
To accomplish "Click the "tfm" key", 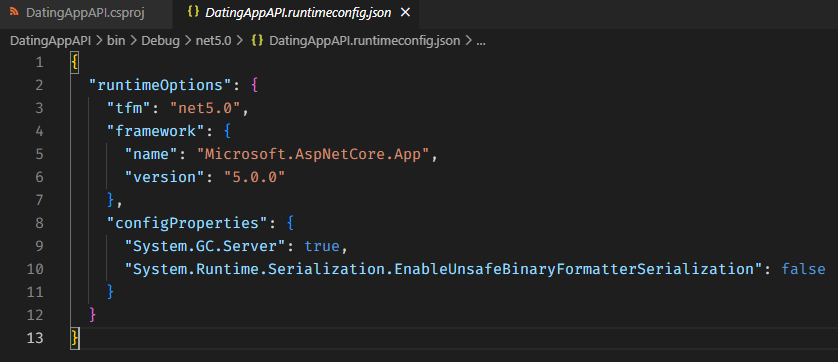I will [x=129, y=109].
